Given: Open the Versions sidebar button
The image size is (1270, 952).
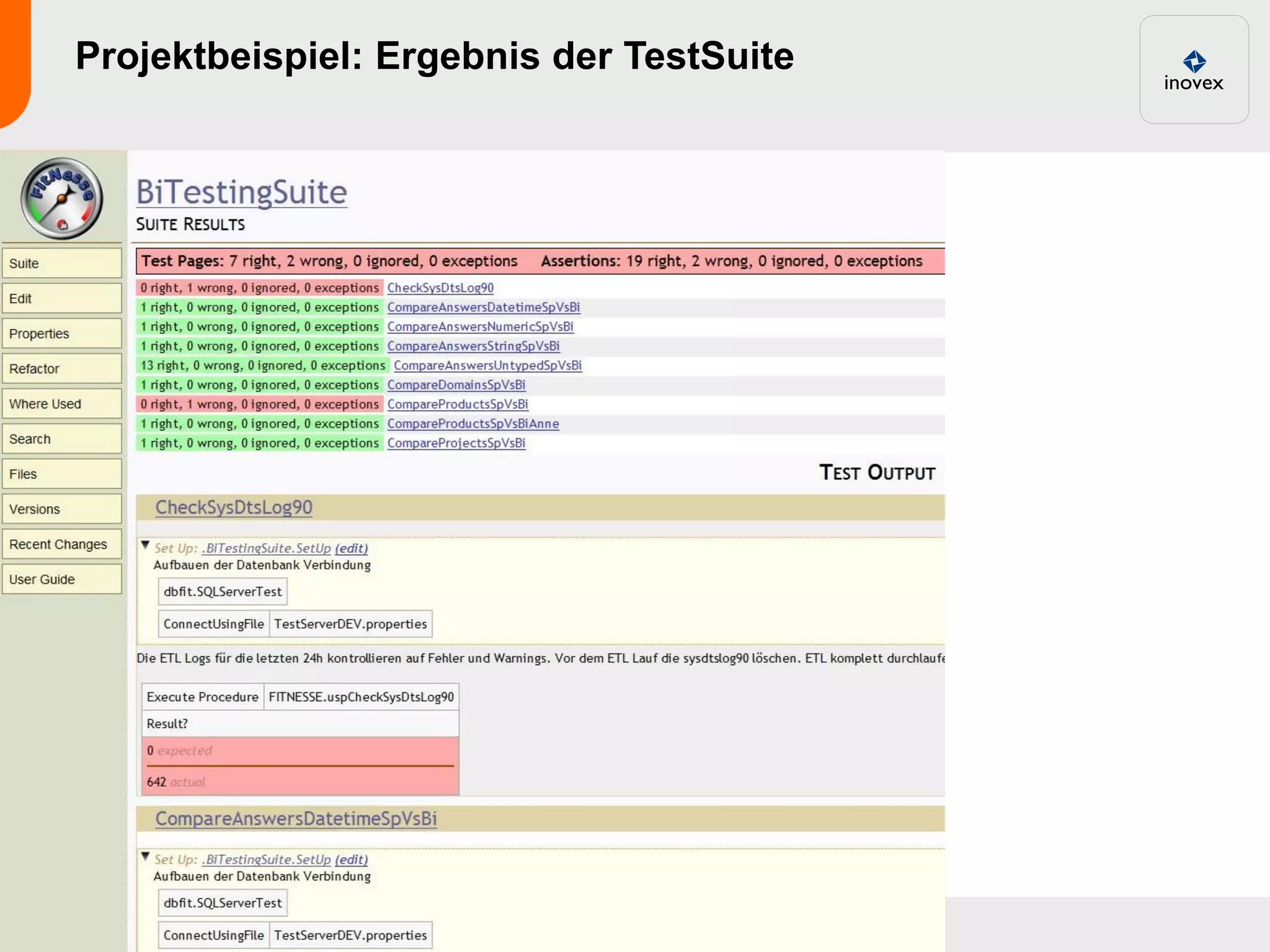Looking at the screenshot, I should point(61,509).
